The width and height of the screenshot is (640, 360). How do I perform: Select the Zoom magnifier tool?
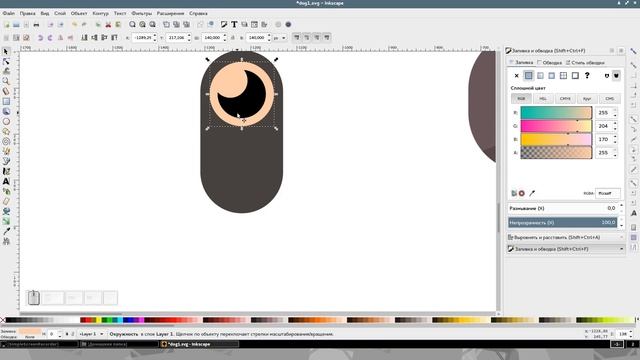point(6,81)
